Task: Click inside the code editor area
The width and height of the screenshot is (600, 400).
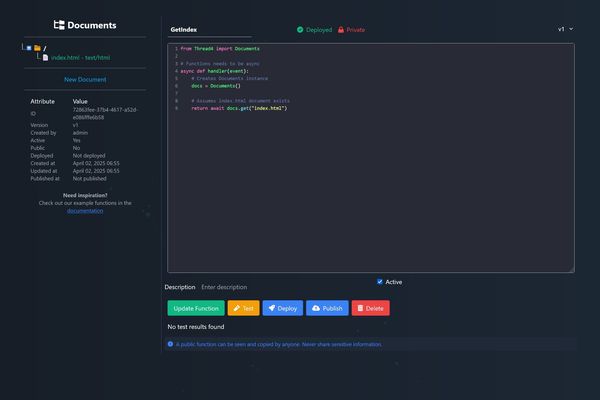Action: tap(370, 158)
